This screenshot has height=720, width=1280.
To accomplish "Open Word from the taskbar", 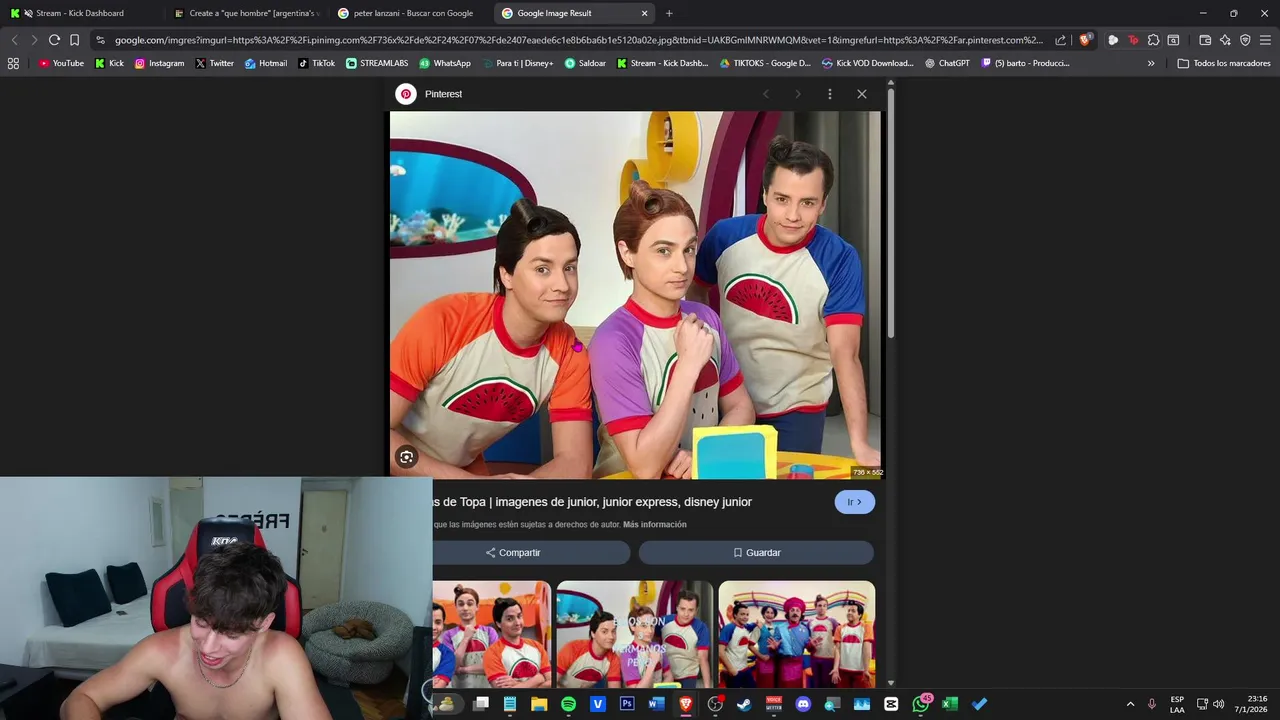I will [x=656, y=704].
